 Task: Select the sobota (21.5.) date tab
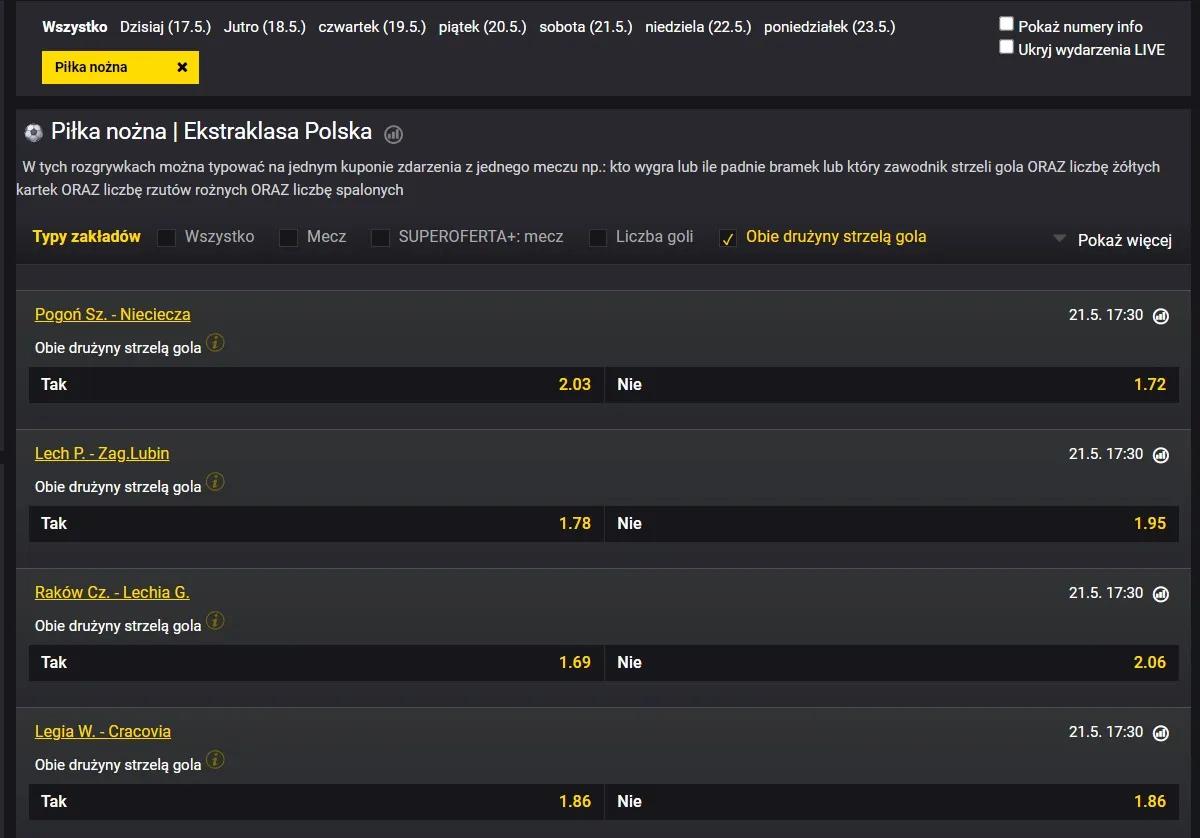coord(586,27)
